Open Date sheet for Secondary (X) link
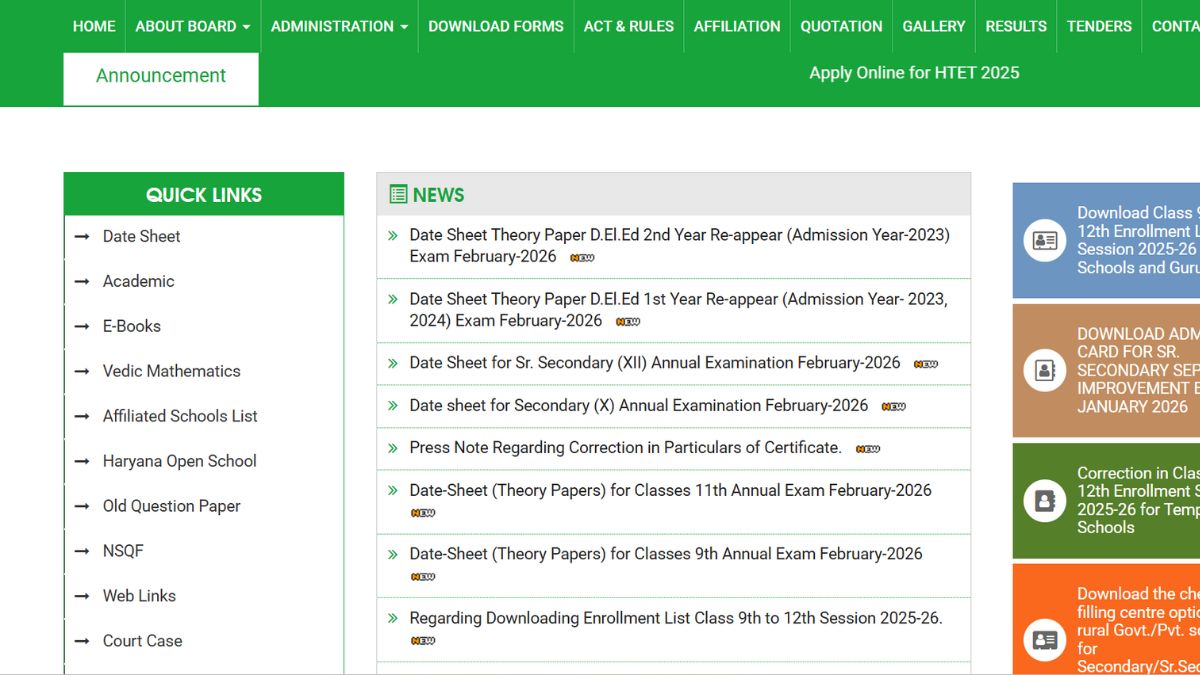The height and width of the screenshot is (675, 1200). pos(639,406)
